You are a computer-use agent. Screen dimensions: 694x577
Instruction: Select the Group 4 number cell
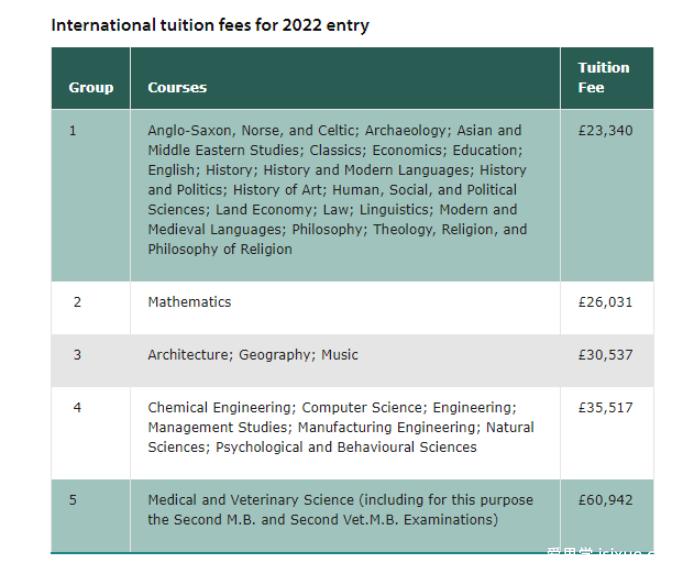coord(77,408)
